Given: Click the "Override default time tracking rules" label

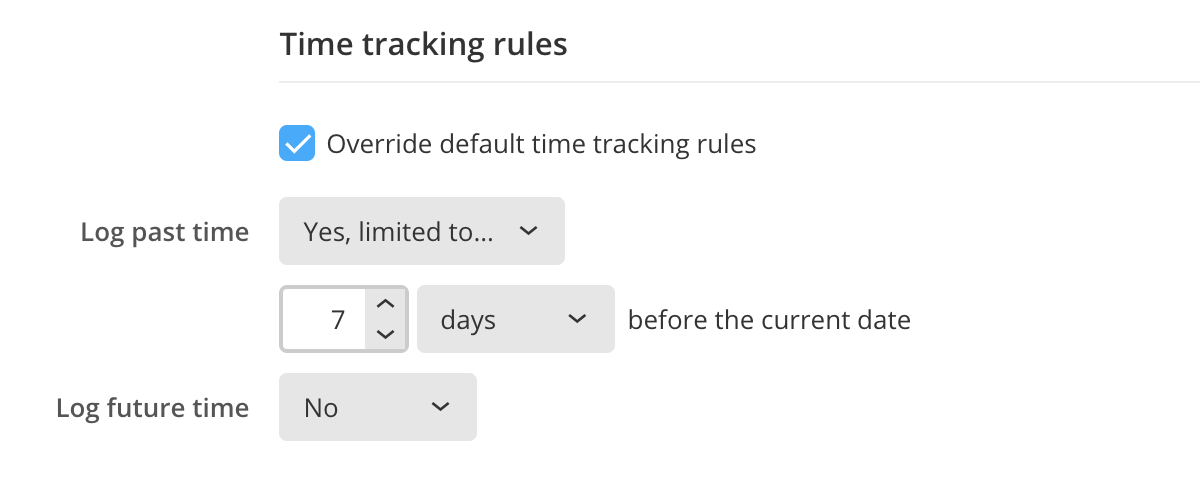Looking at the screenshot, I should coord(541,144).
